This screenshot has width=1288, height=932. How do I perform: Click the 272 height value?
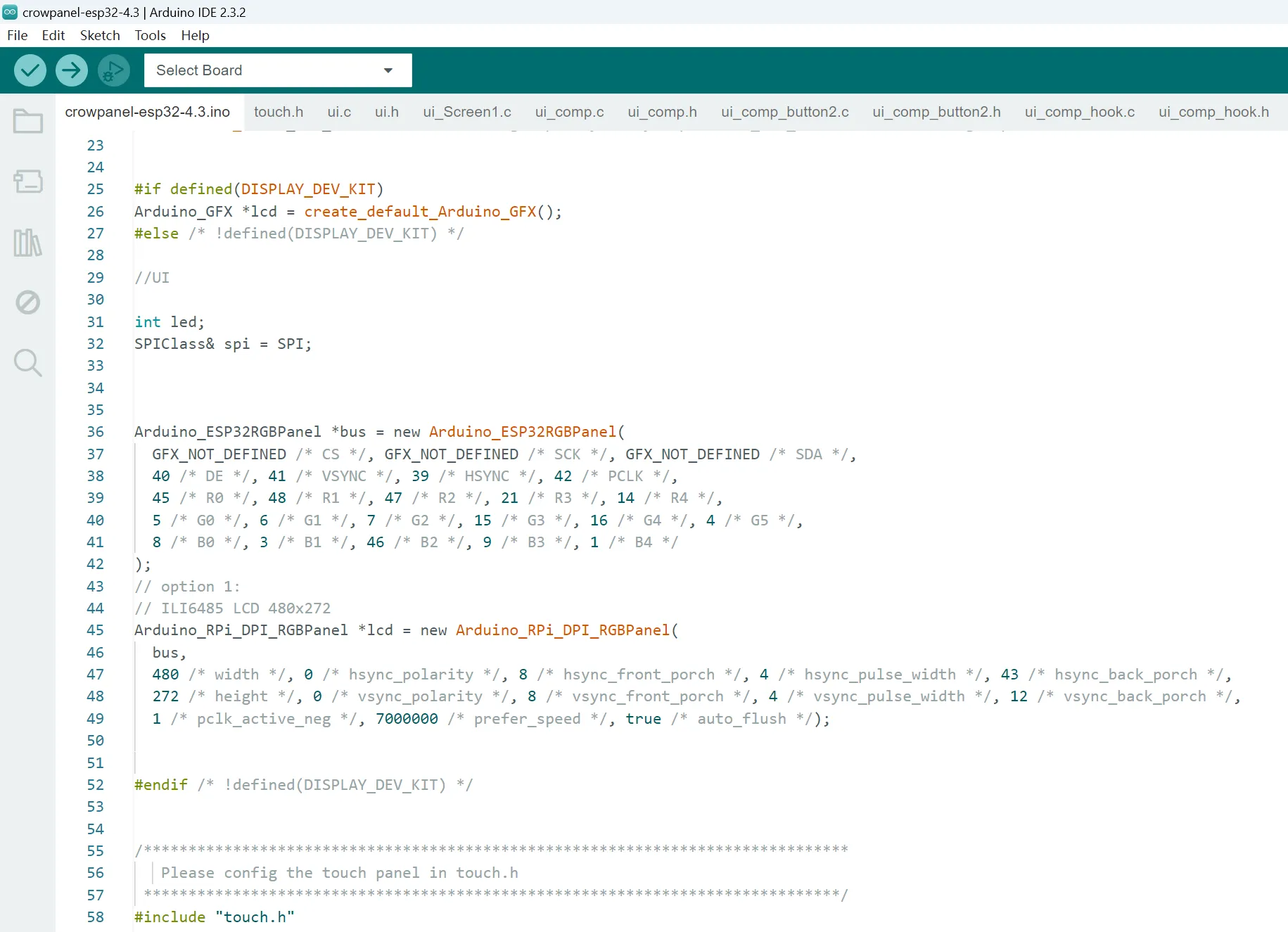coord(165,696)
